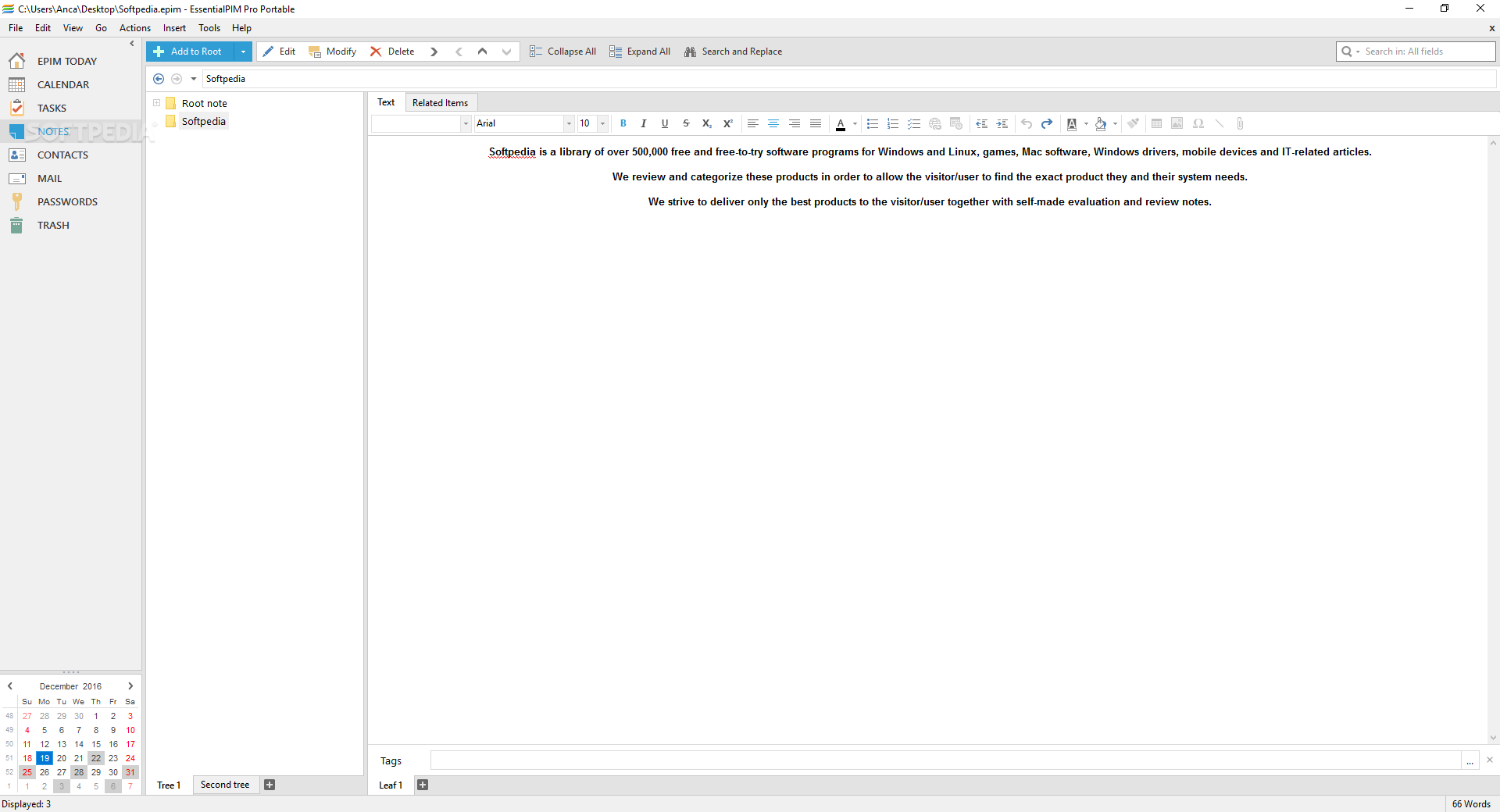
Task: Insert a hyperlink
Action: [x=935, y=123]
